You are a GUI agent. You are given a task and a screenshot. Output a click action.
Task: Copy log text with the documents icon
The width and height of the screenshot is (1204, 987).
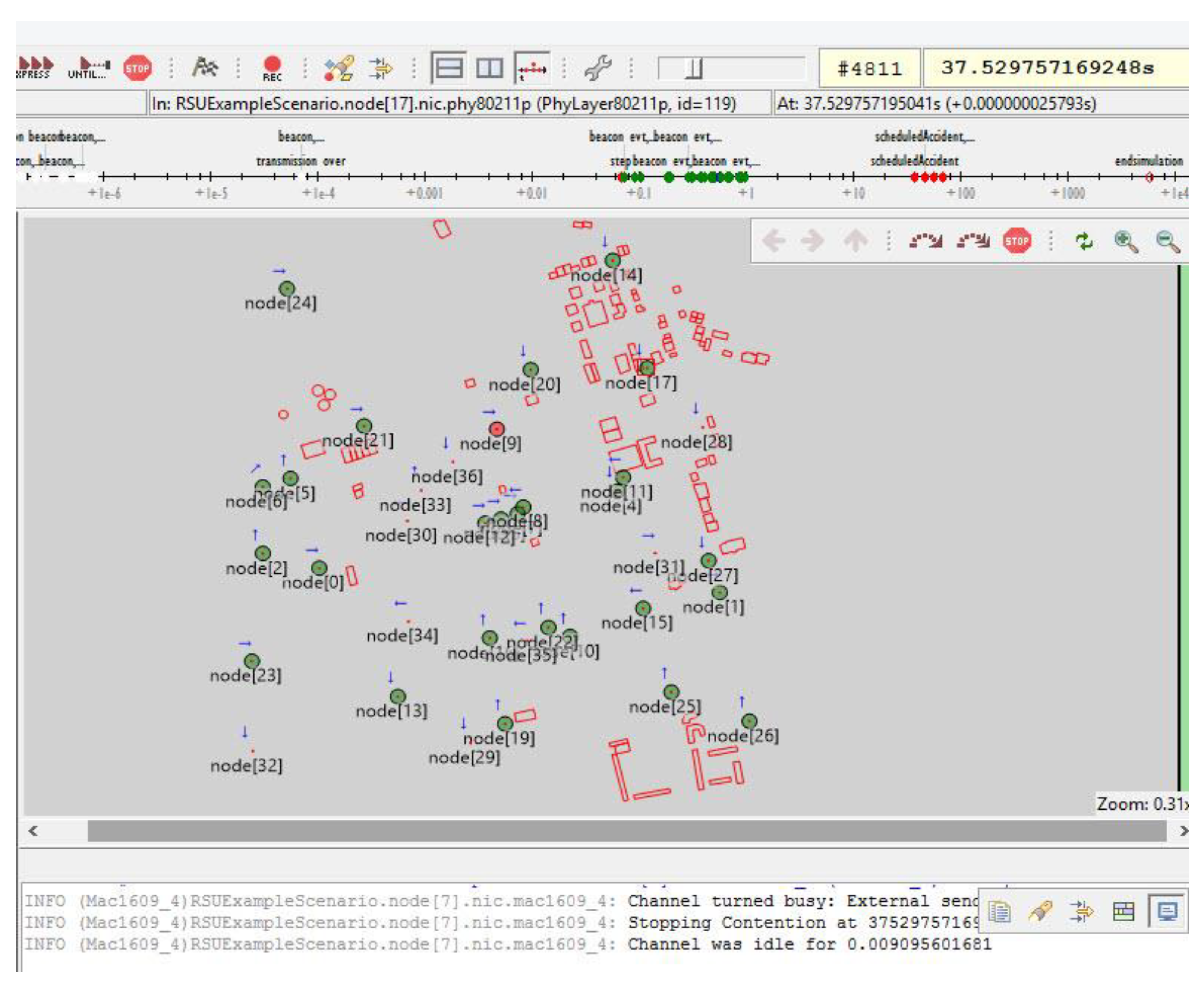tap(999, 912)
